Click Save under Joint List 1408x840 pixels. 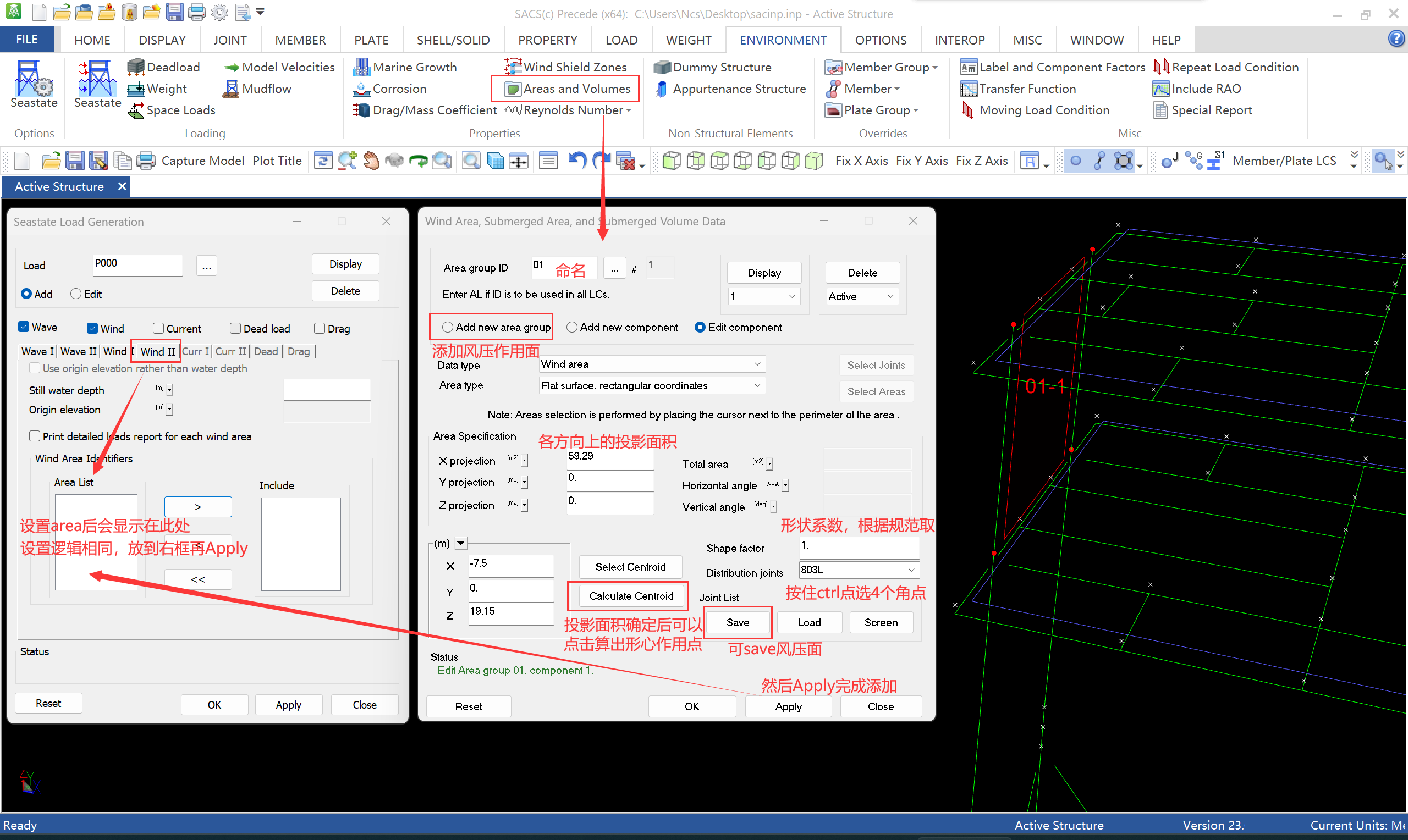point(737,623)
